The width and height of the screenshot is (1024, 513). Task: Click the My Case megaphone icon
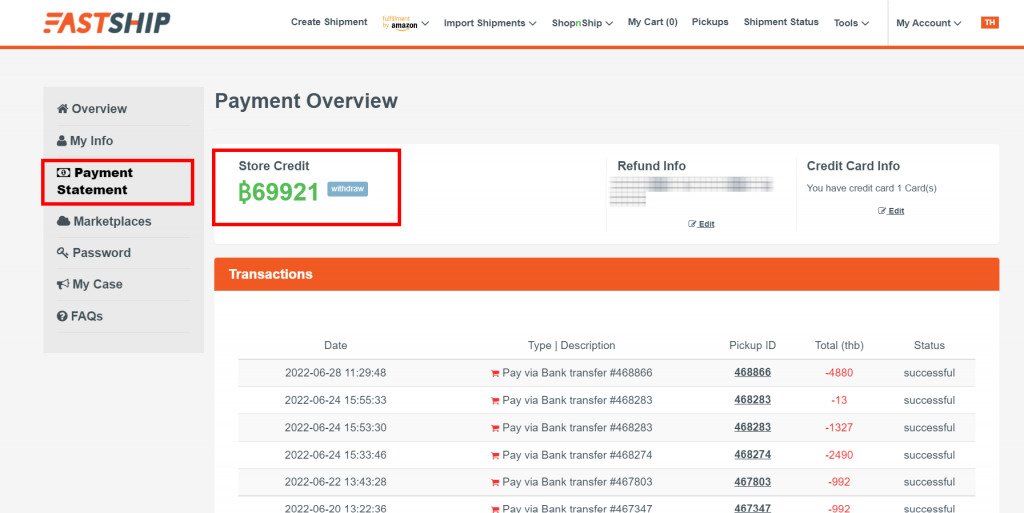pos(63,285)
